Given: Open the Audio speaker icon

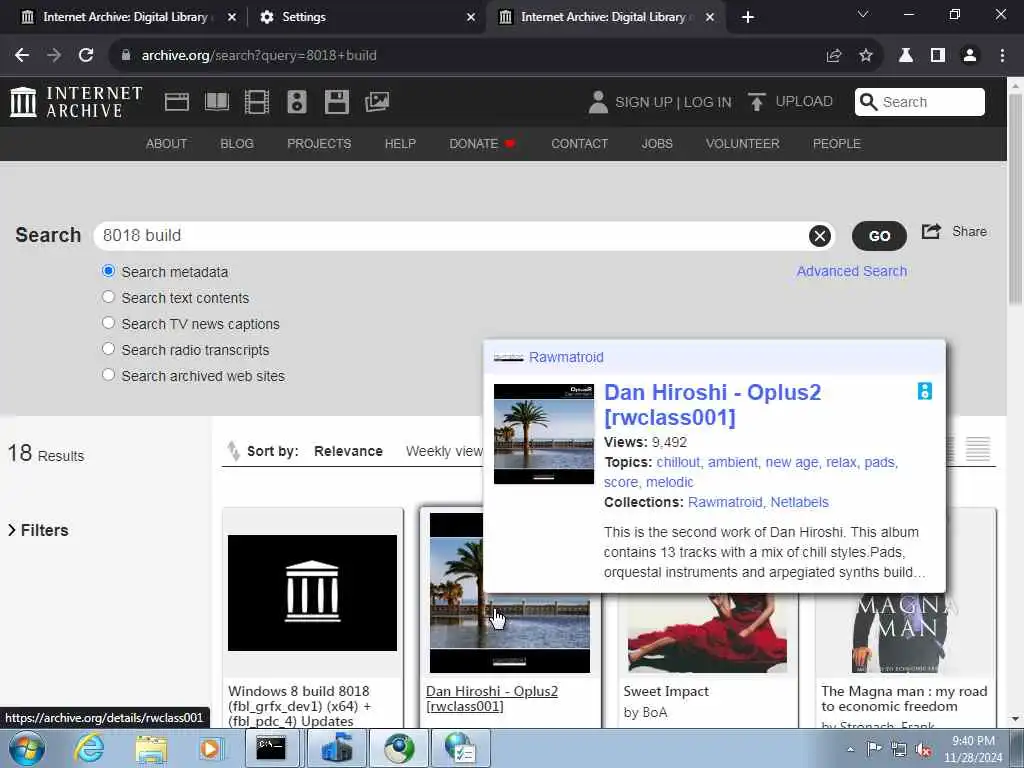Looking at the screenshot, I should click(296, 102).
